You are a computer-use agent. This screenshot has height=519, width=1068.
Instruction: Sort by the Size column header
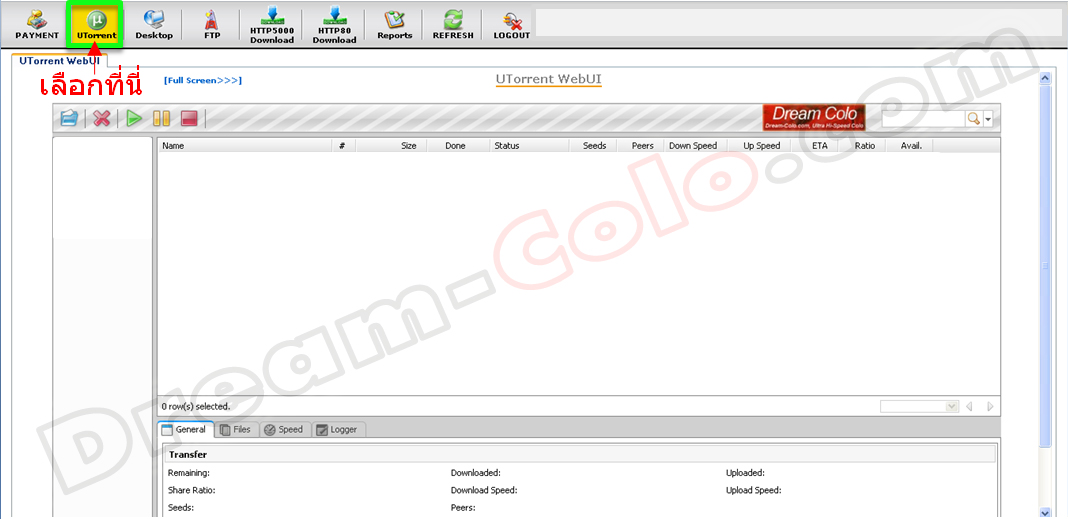[x=391, y=146]
